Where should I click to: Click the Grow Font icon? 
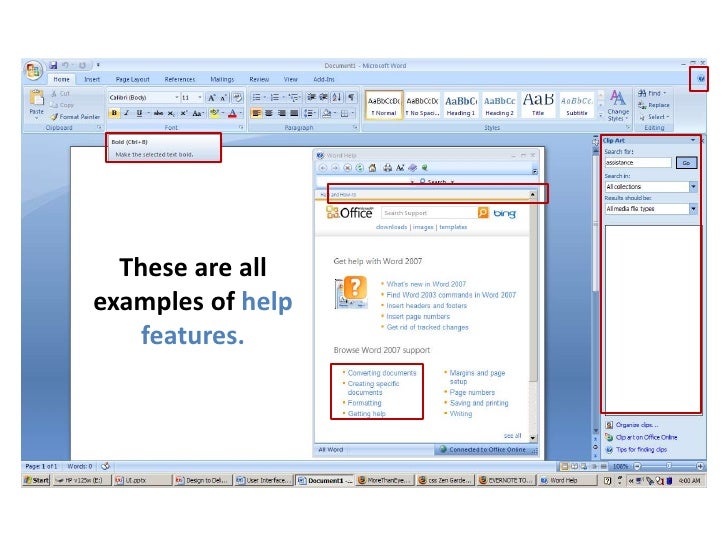point(211,98)
